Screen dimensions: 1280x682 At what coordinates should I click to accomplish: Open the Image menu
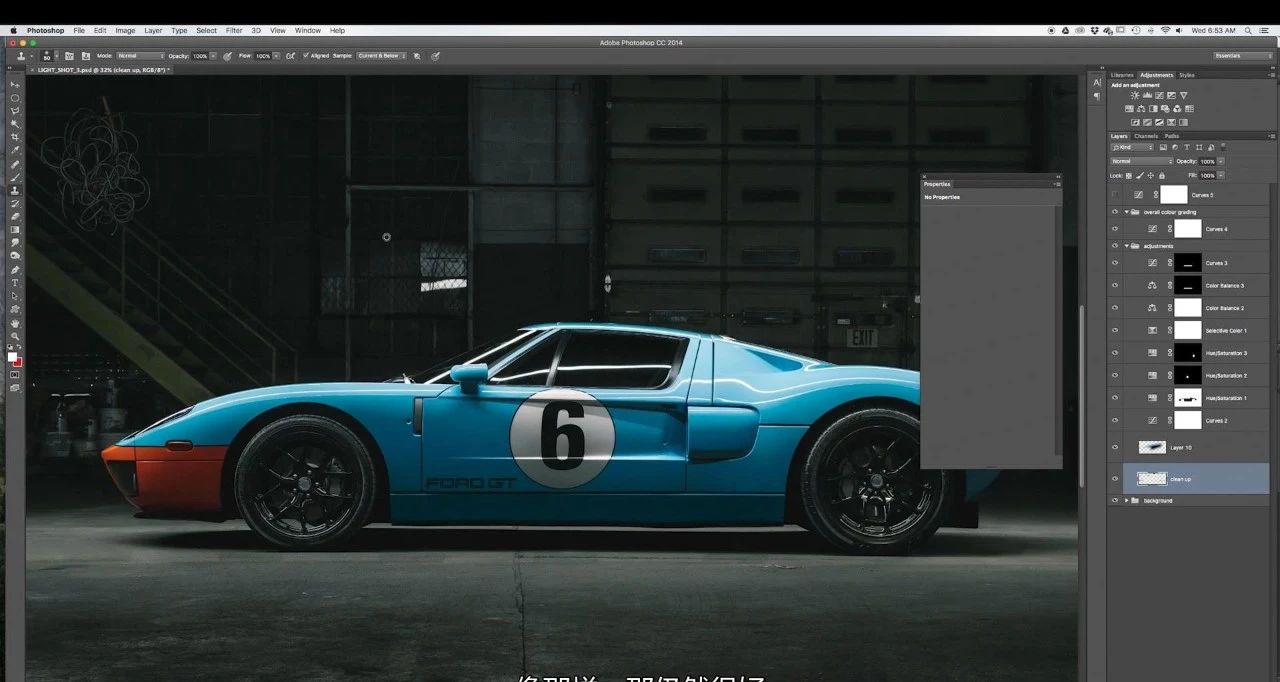click(x=125, y=31)
